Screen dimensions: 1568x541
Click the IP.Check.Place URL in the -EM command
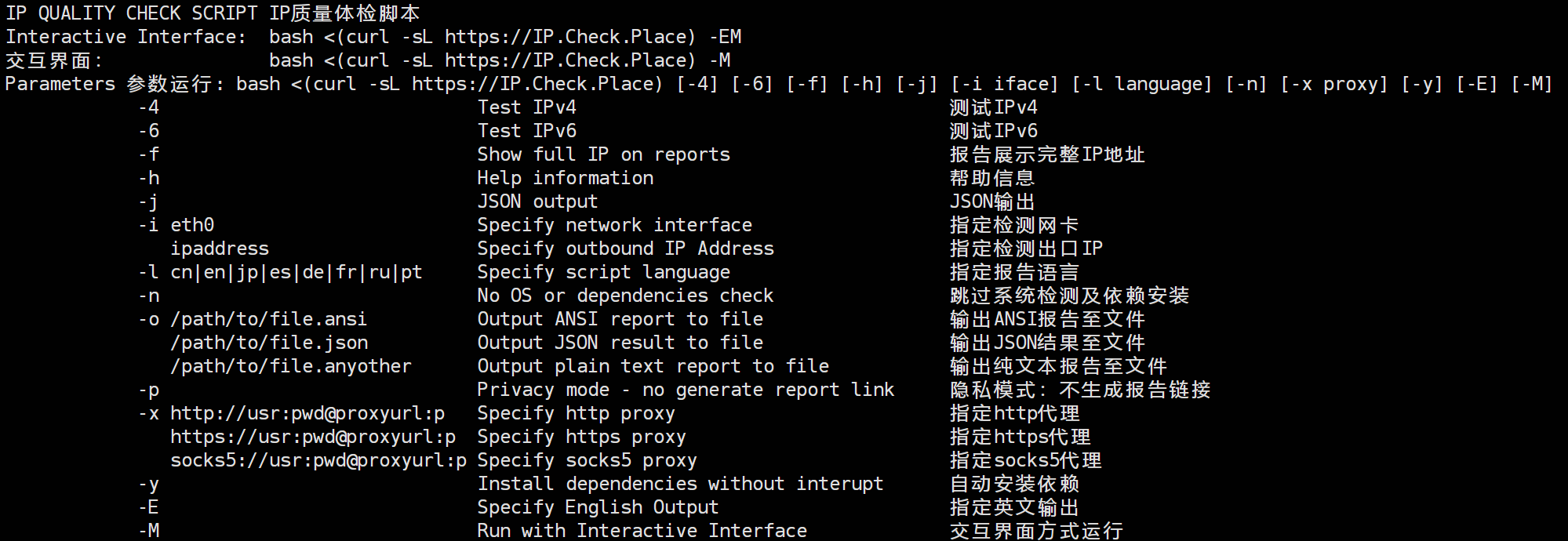(569, 37)
